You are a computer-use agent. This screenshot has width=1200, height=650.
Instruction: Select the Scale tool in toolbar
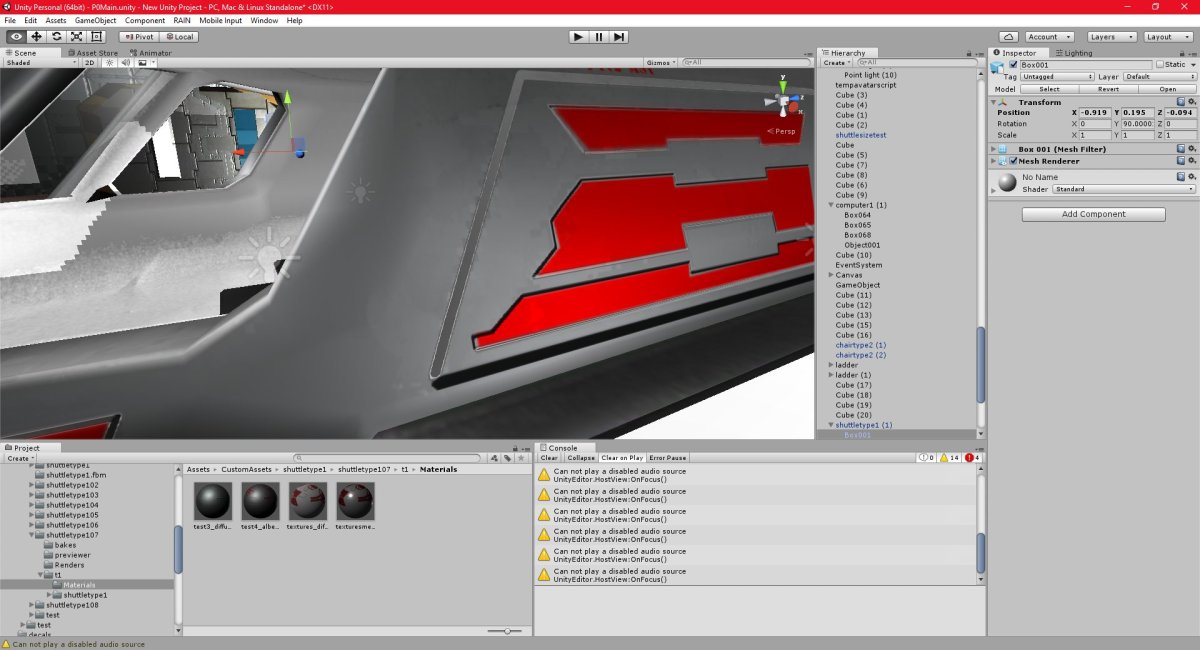pos(76,36)
